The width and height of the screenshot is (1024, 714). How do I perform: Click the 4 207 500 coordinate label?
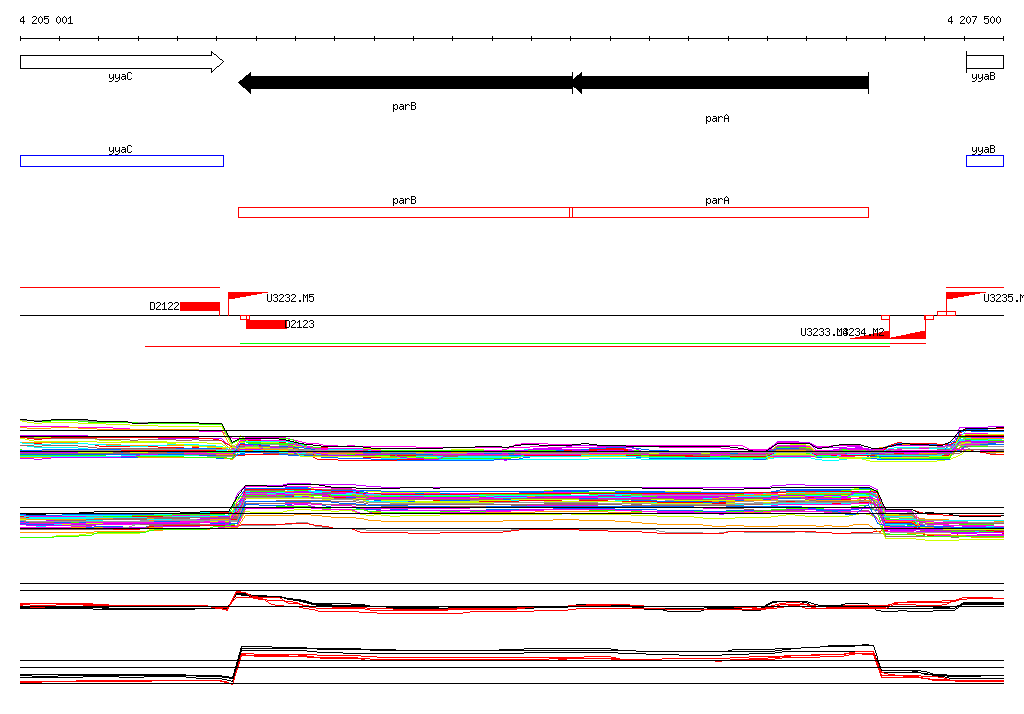pyautogui.click(x=974, y=20)
